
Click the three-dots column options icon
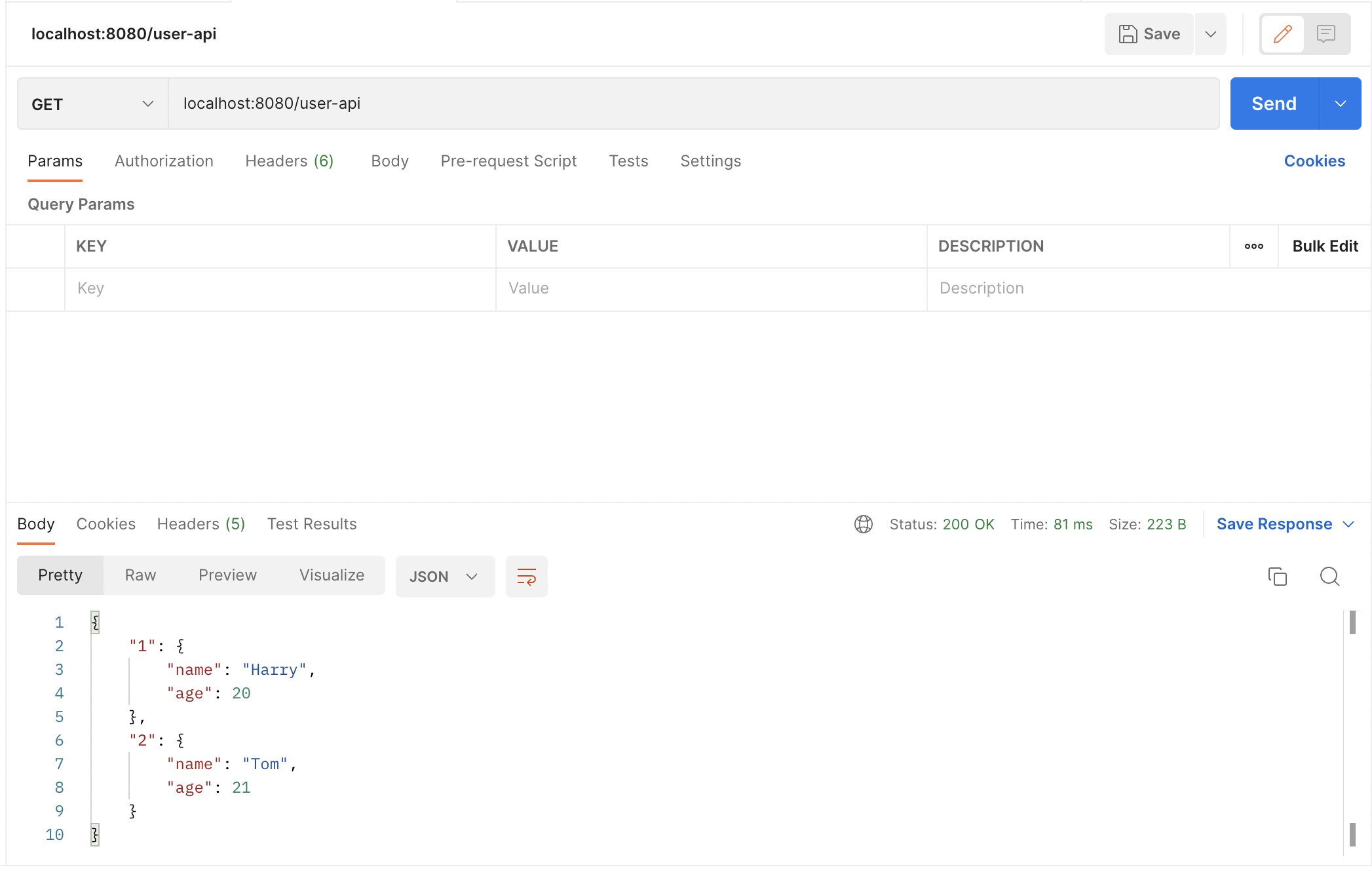pos(1253,246)
